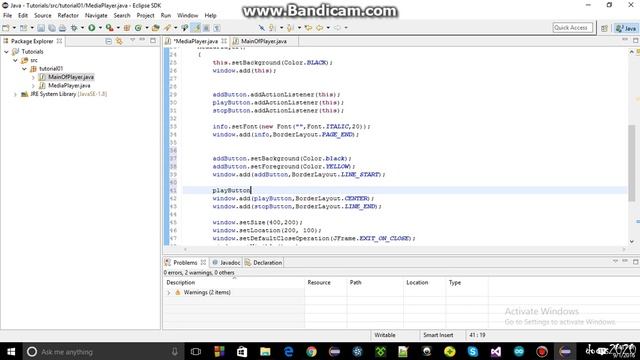Viewport: 640px width, 360px height.
Task: Toggle Show Whitespace Characters icon
Action: coord(217,28)
